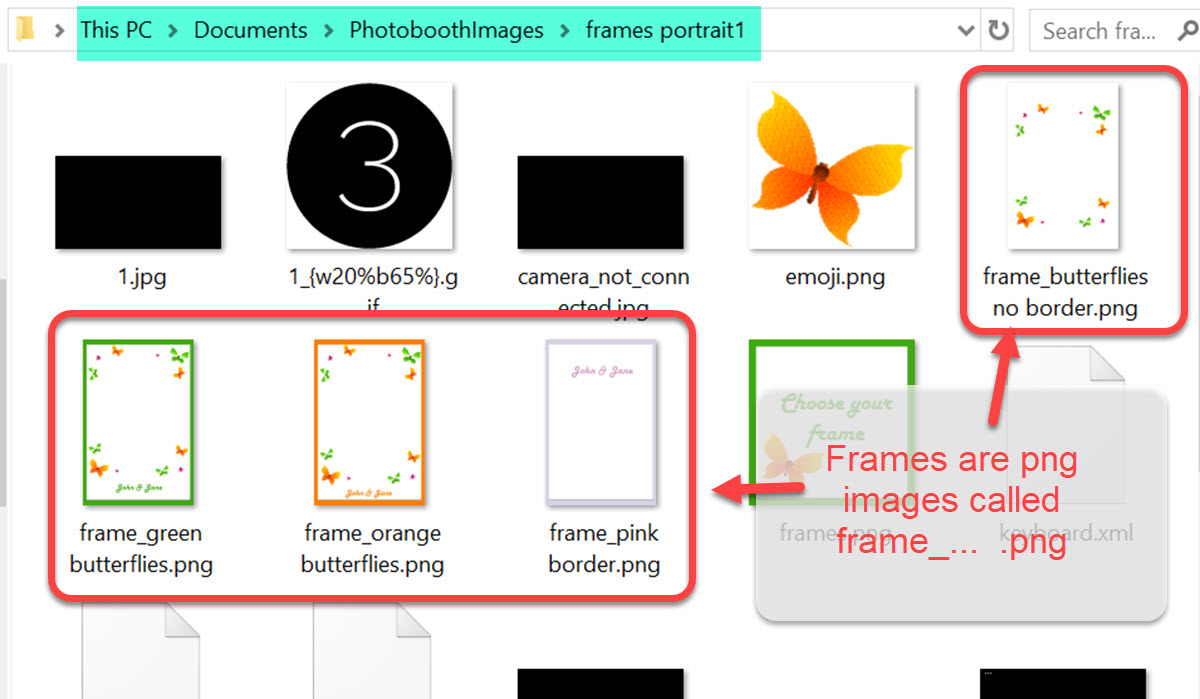Select the folder icon in the address bar

point(25,30)
